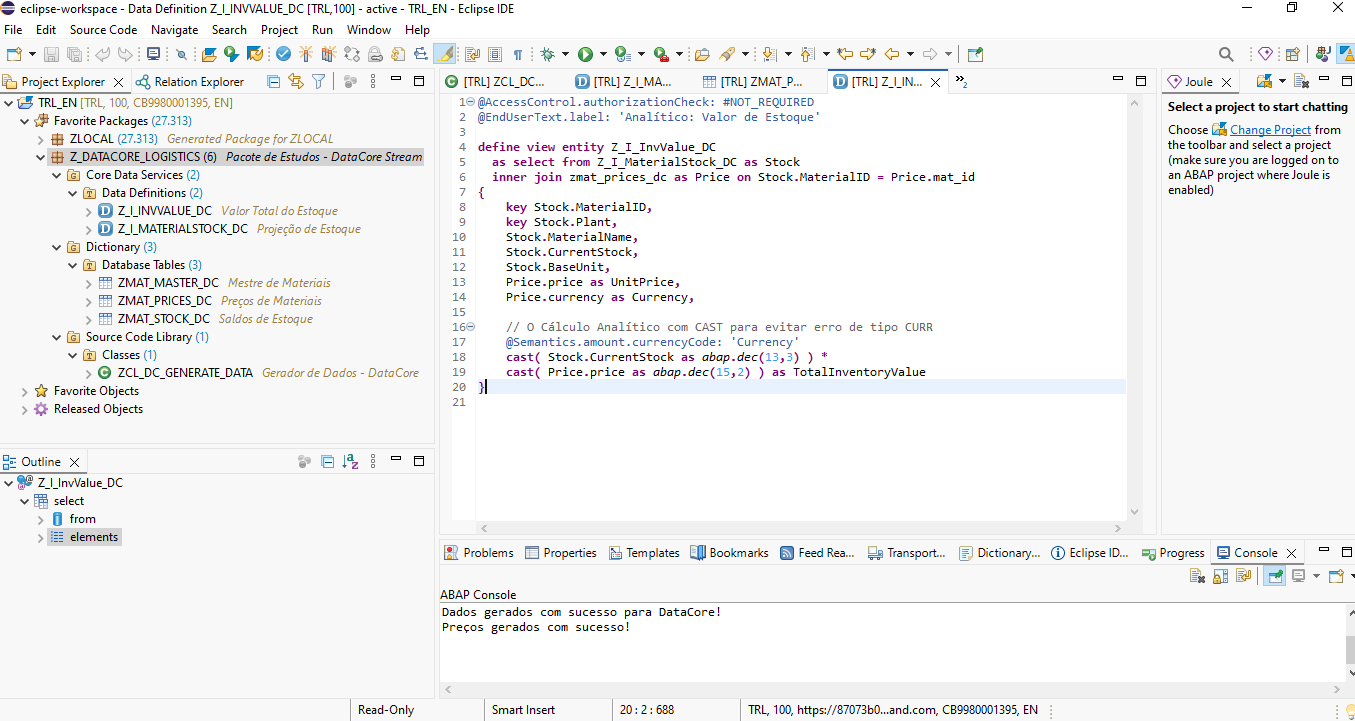
Task: Show hidden editor tabs overflow list
Action: [x=961, y=82]
